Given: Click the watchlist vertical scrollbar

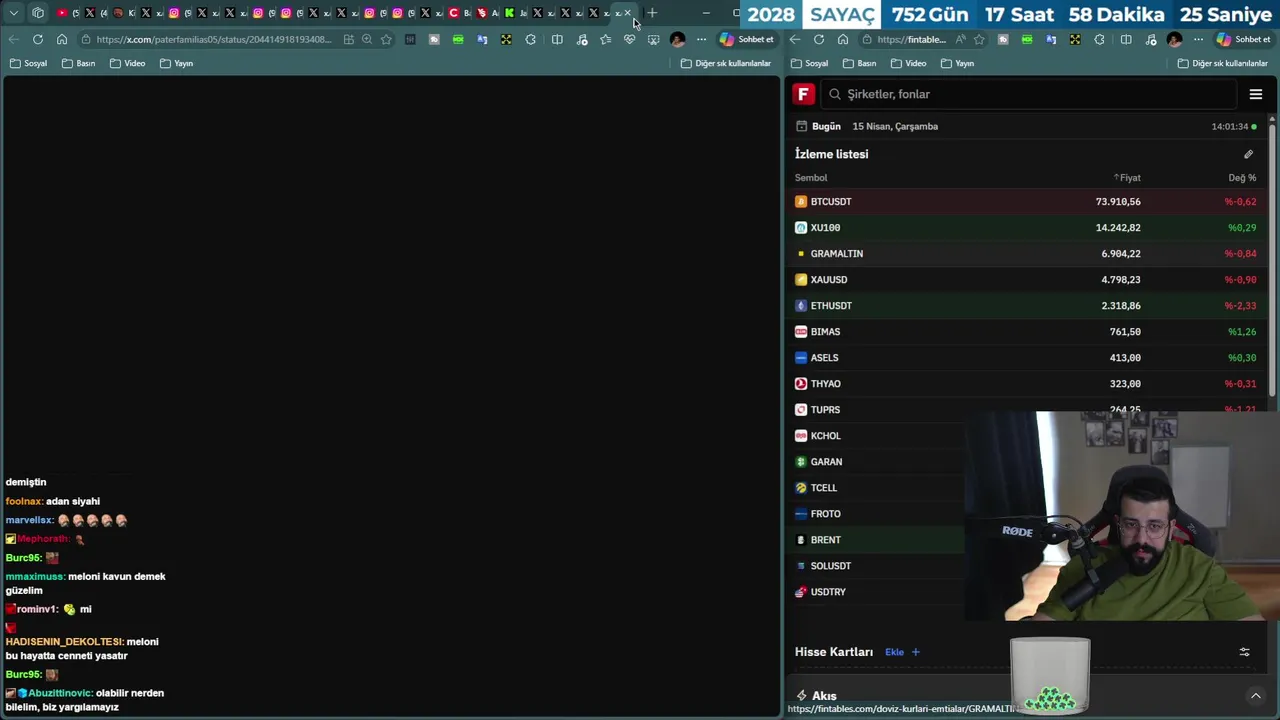Looking at the screenshot, I should pos(1272,258).
